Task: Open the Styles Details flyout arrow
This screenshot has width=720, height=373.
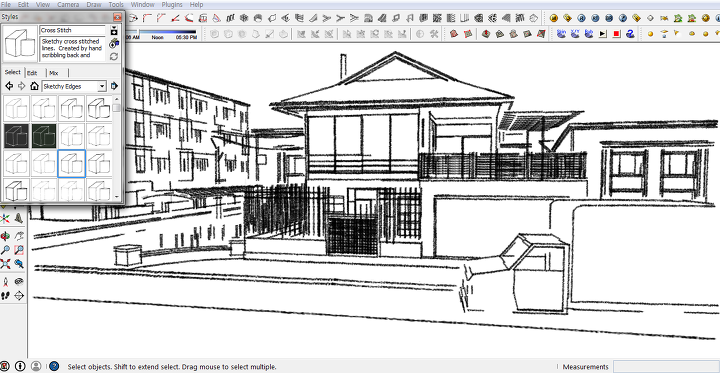Action: (114, 86)
